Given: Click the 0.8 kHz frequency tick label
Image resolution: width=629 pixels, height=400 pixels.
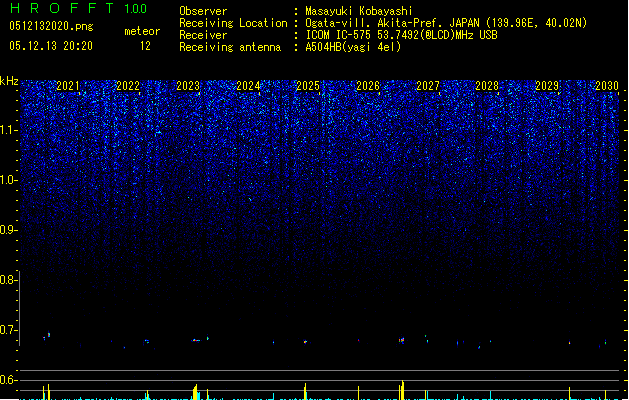Looking at the screenshot, I should (x=8, y=280).
